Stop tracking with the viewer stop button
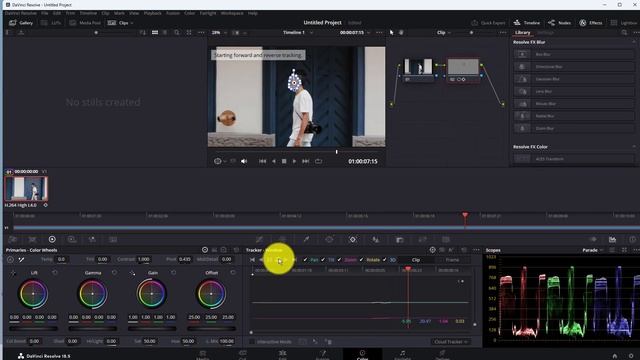Viewport: 640px width, 360px height. (x=284, y=161)
